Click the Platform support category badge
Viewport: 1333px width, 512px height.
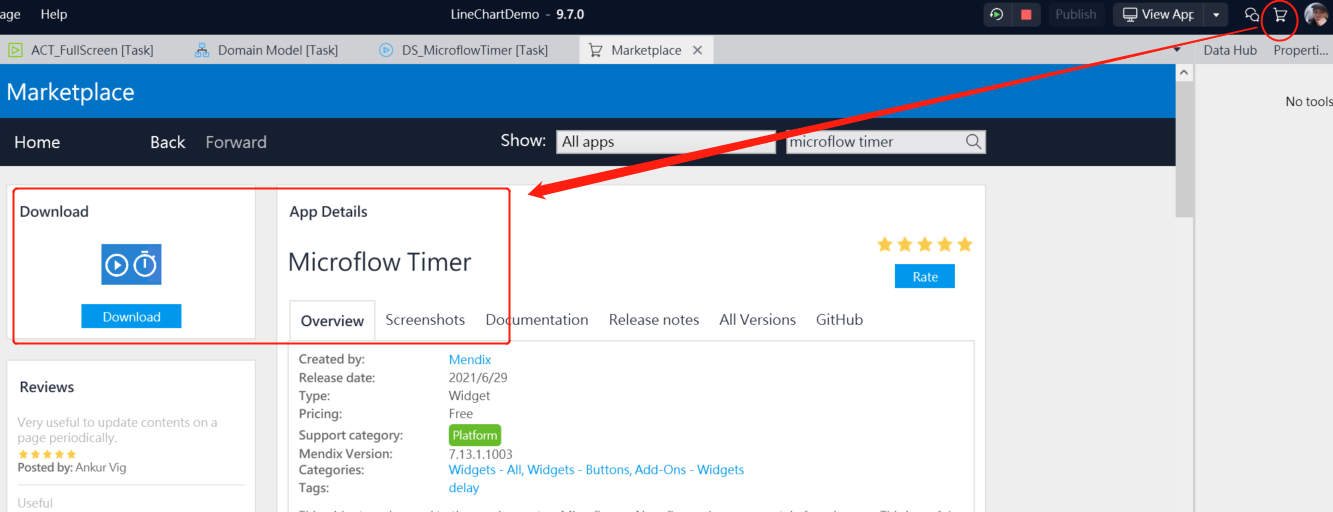(475, 435)
